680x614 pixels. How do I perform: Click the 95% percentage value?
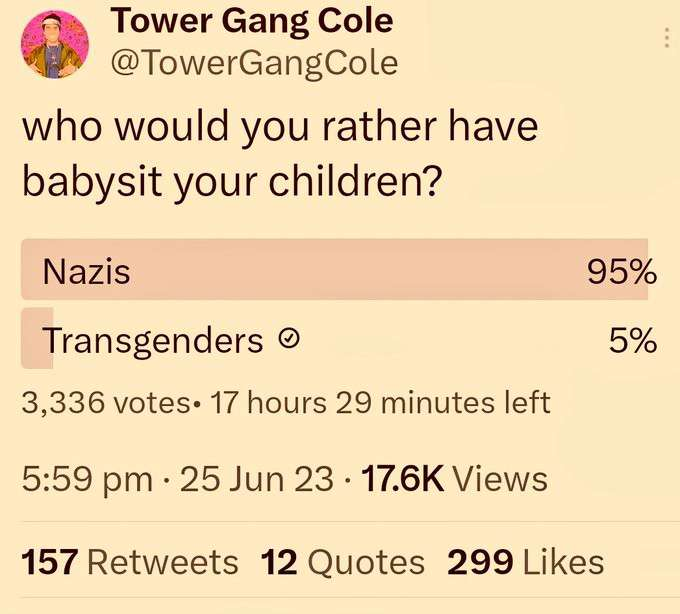click(x=621, y=270)
